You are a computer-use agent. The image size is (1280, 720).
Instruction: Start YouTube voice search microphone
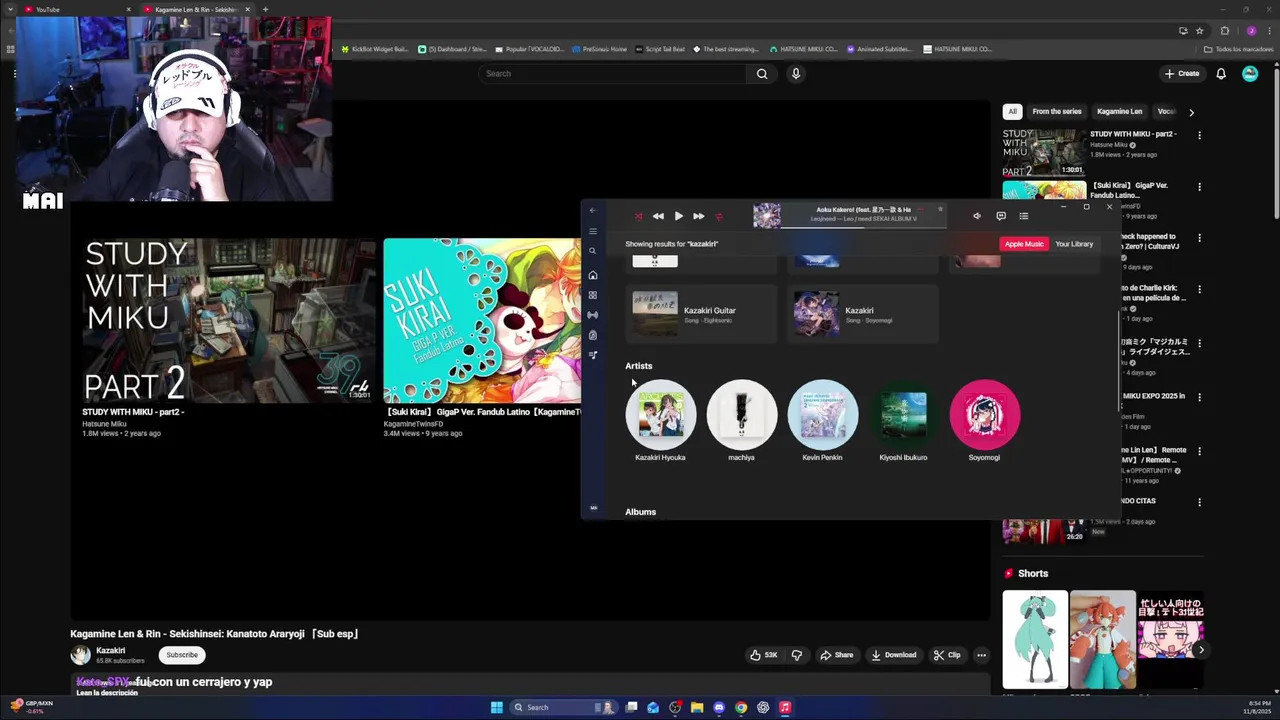(x=796, y=73)
